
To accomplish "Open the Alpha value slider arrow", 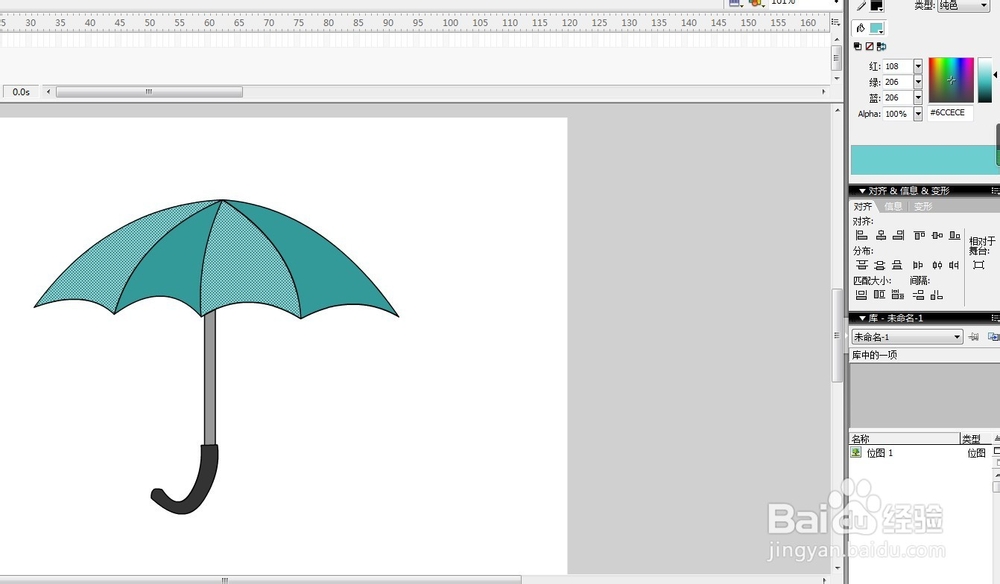I will pos(918,113).
